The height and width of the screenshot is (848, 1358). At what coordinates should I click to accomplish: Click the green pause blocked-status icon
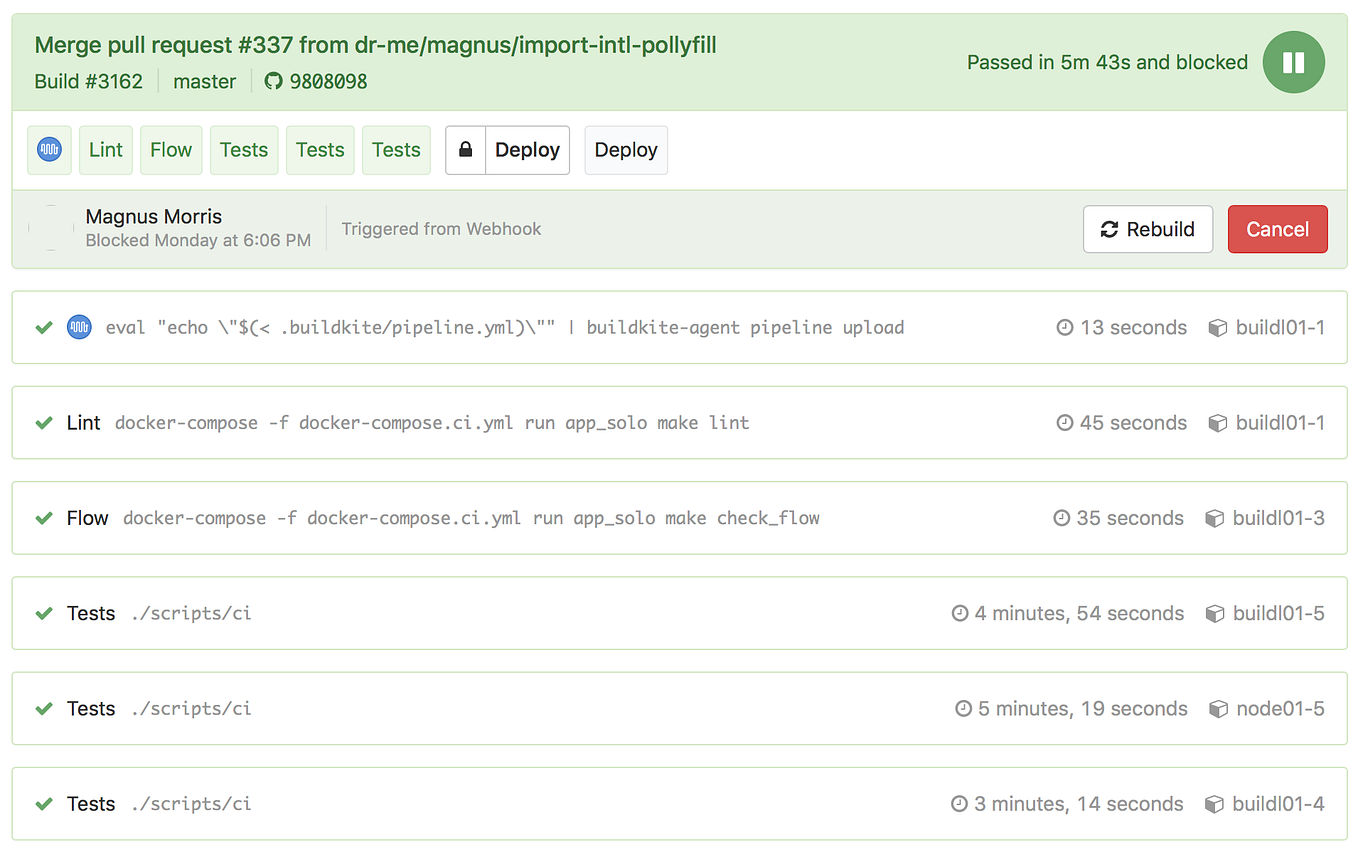(1293, 62)
